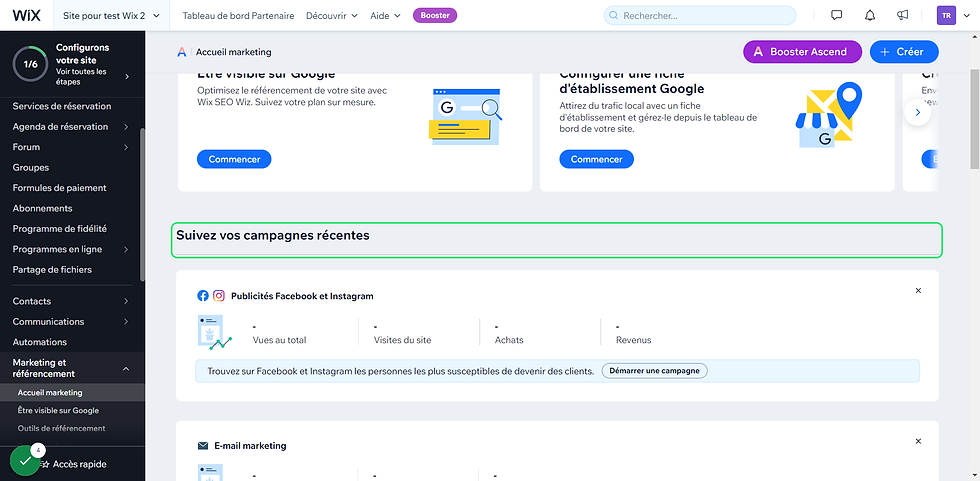Click the ads statistics chart illustration
This screenshot has height=481, width=980.
coord(214,332)
